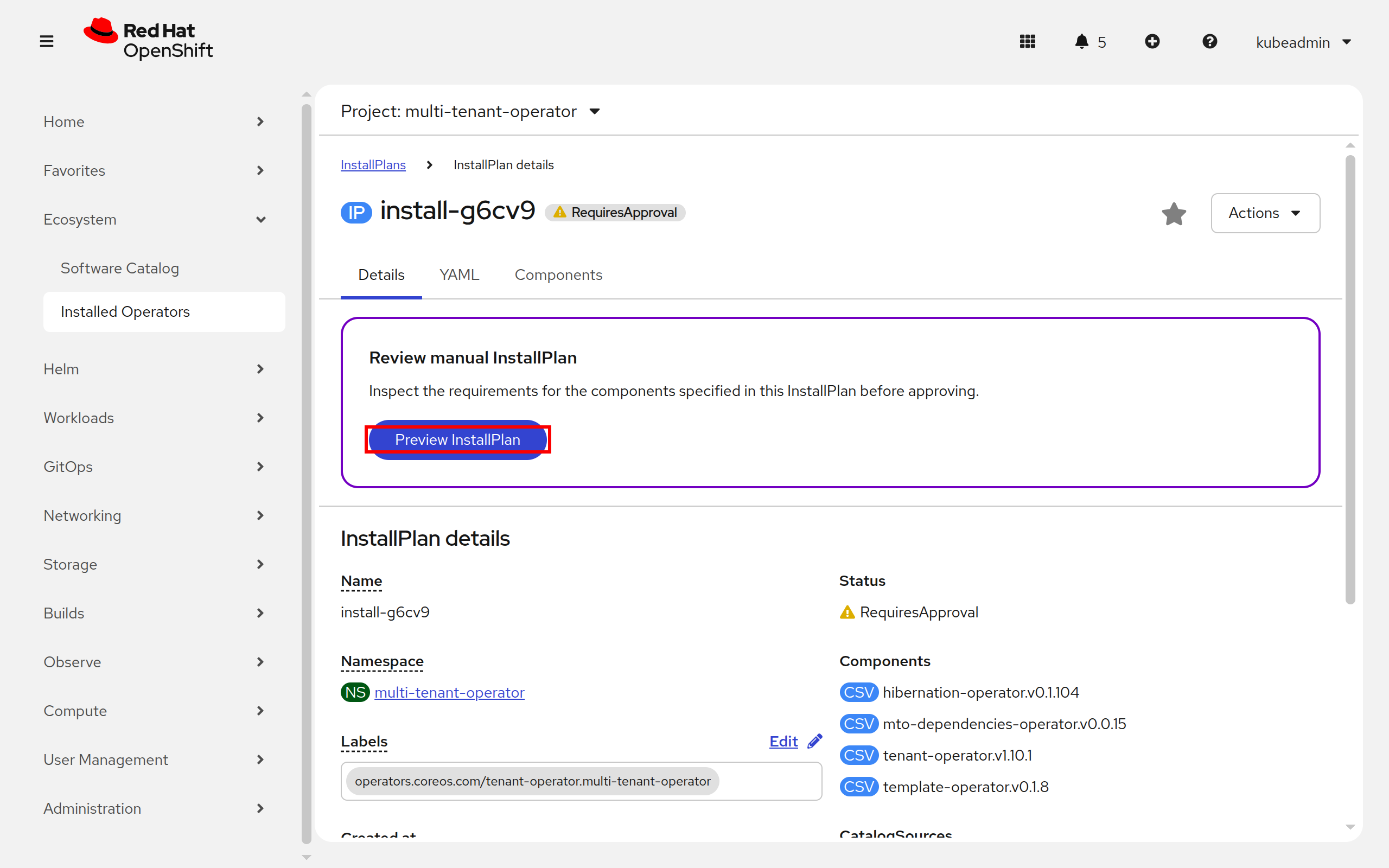Open notifications bell with 5 alerts

1090,42
